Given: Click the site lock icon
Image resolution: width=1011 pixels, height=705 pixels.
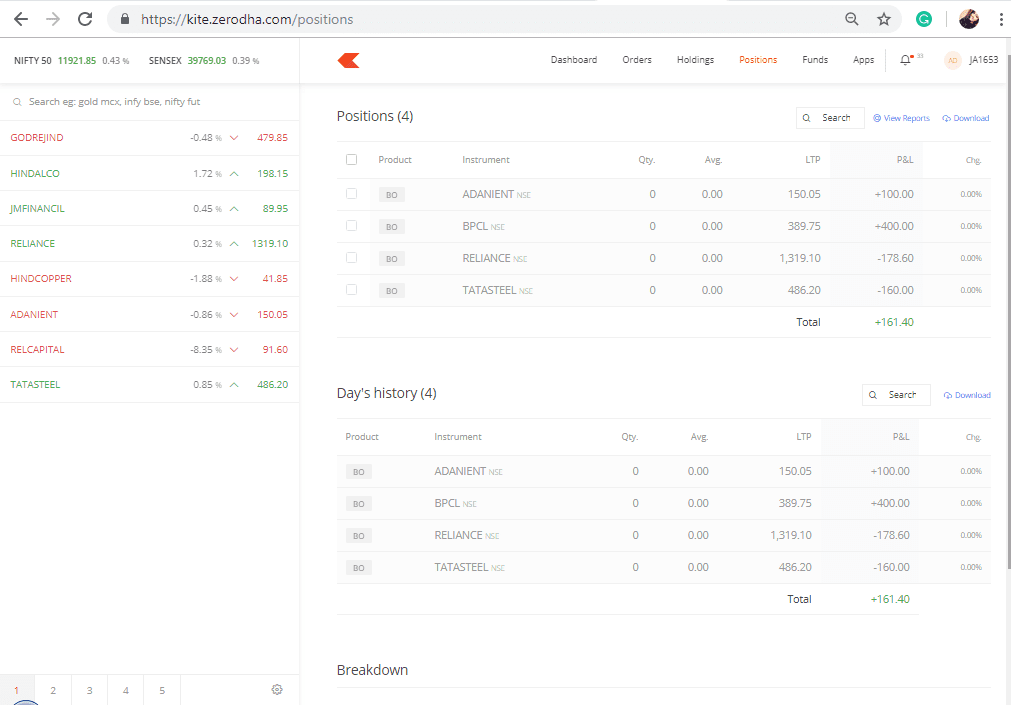Looking at the screenshot, I should [x=125, y=19].
